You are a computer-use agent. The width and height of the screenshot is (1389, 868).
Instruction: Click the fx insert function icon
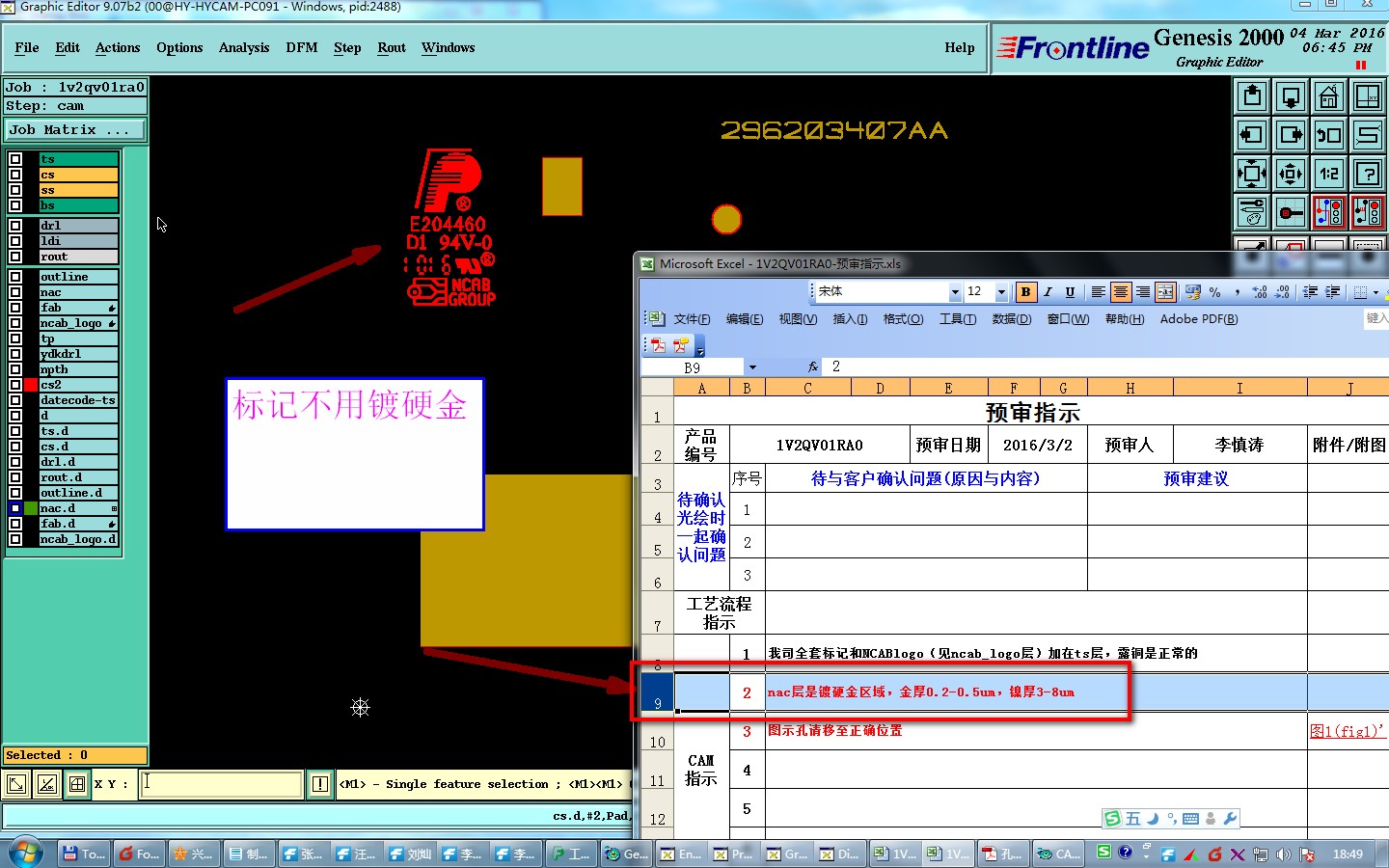813,366
